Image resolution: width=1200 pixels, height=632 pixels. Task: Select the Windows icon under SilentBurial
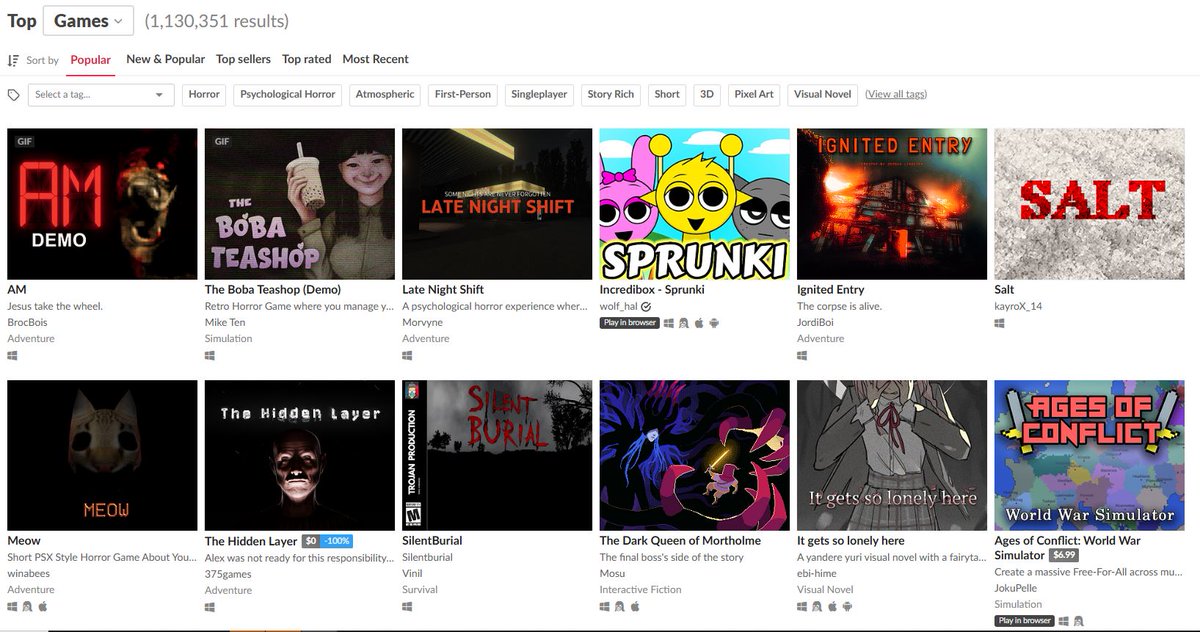pos(404,605)
